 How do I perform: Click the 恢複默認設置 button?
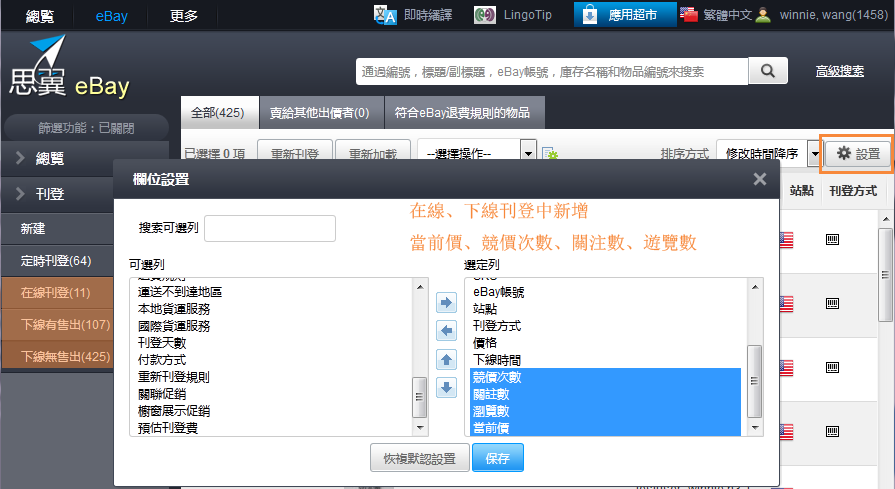pyautogui.click(x=420, y=458)
